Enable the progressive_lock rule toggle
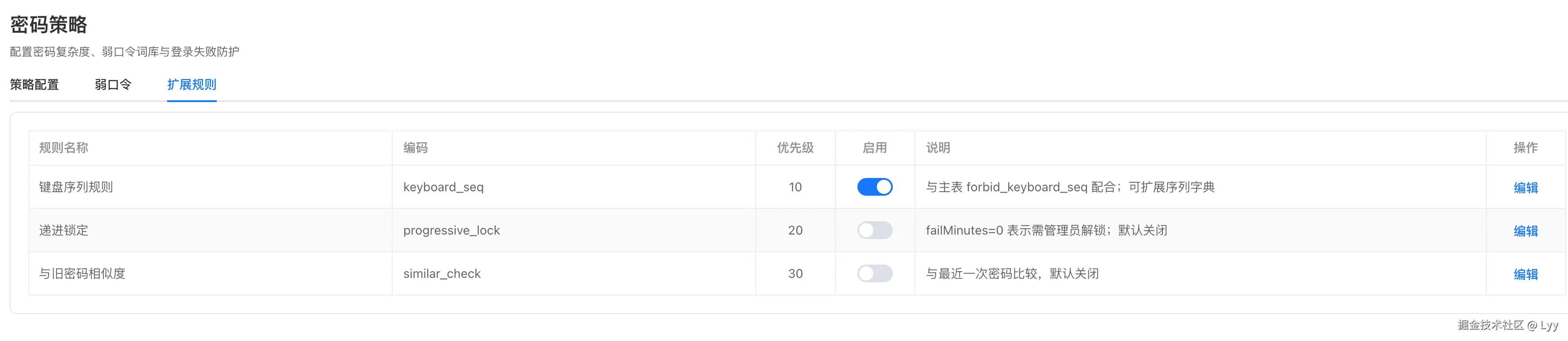 tap(875, 231)
